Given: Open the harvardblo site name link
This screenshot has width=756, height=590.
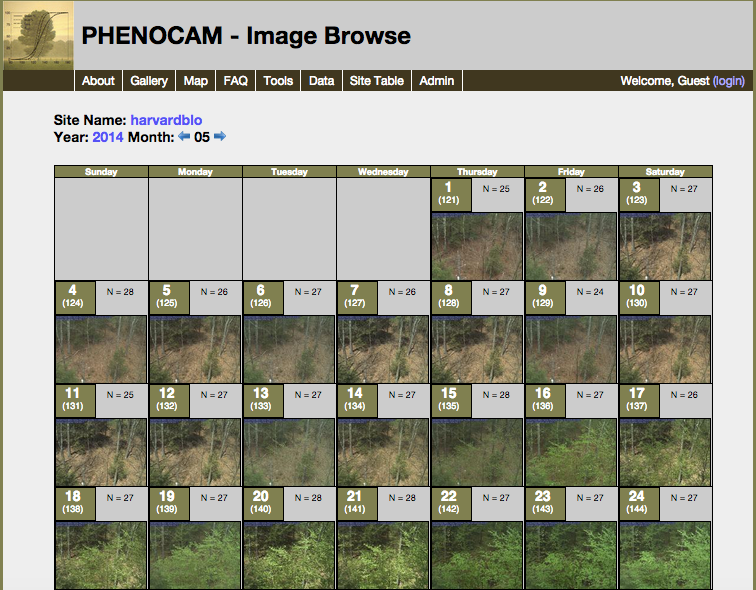Looking at the screenshot, I should [166, 120].
